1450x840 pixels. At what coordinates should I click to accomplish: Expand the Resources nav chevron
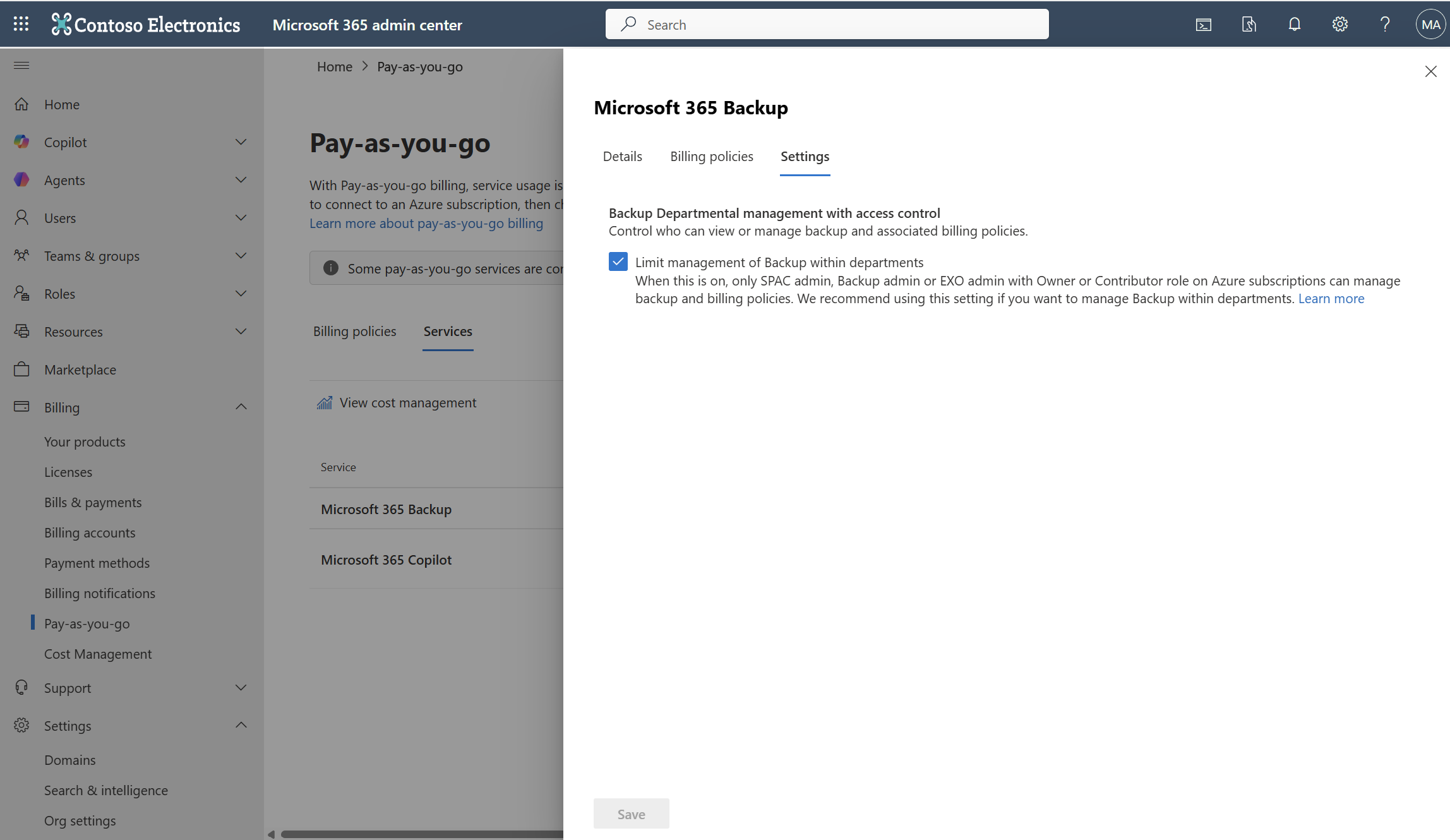point(241,332)
